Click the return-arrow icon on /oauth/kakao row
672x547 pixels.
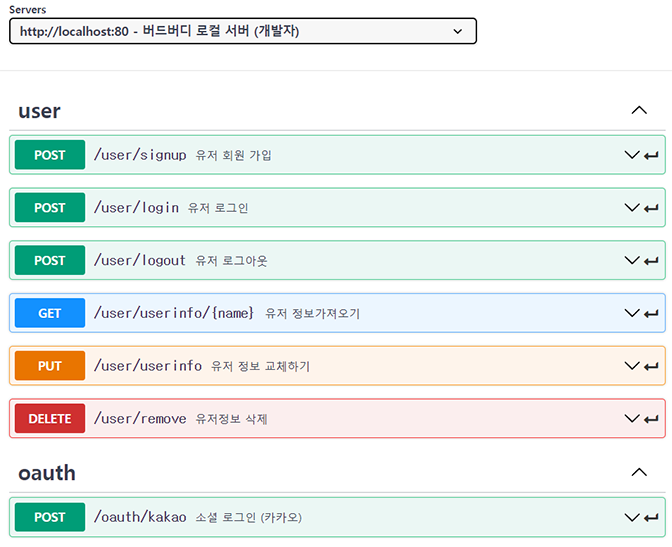click(x=651, y=518)
